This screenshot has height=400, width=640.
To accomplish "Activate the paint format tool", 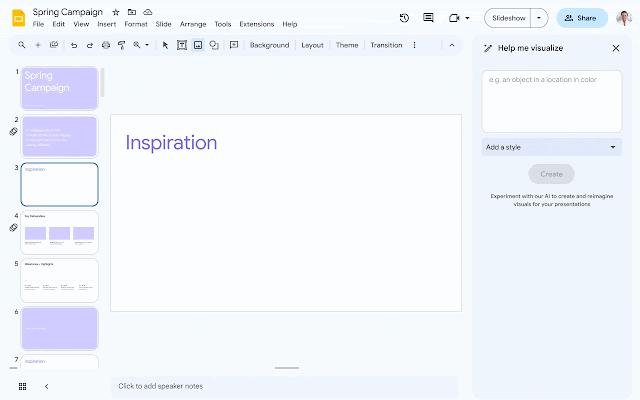I will tap(121, 45).
